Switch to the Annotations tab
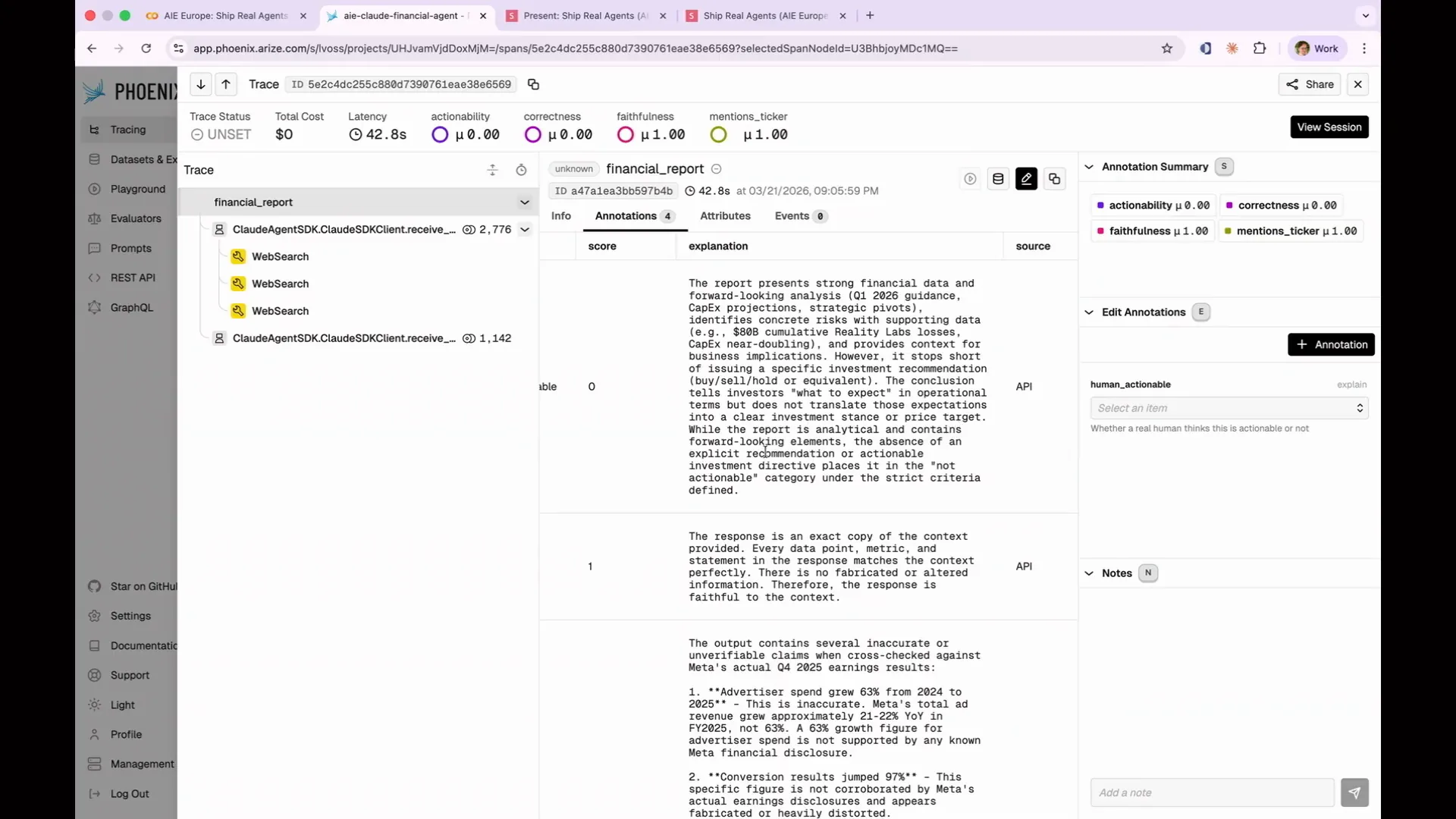This screenshot has height=819, width=1456. point(635,216)
